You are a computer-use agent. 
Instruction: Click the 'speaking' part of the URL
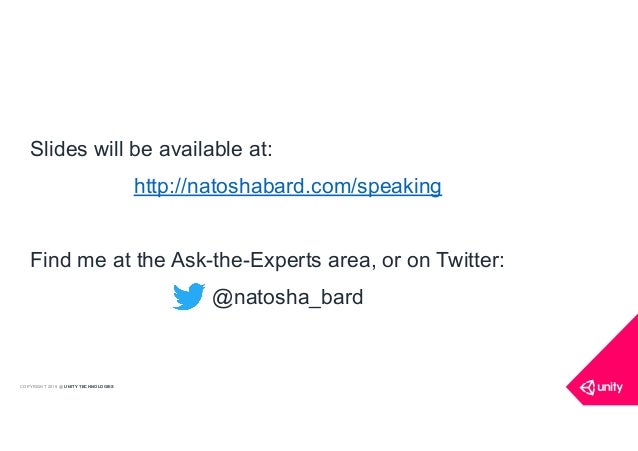(399, 187)
